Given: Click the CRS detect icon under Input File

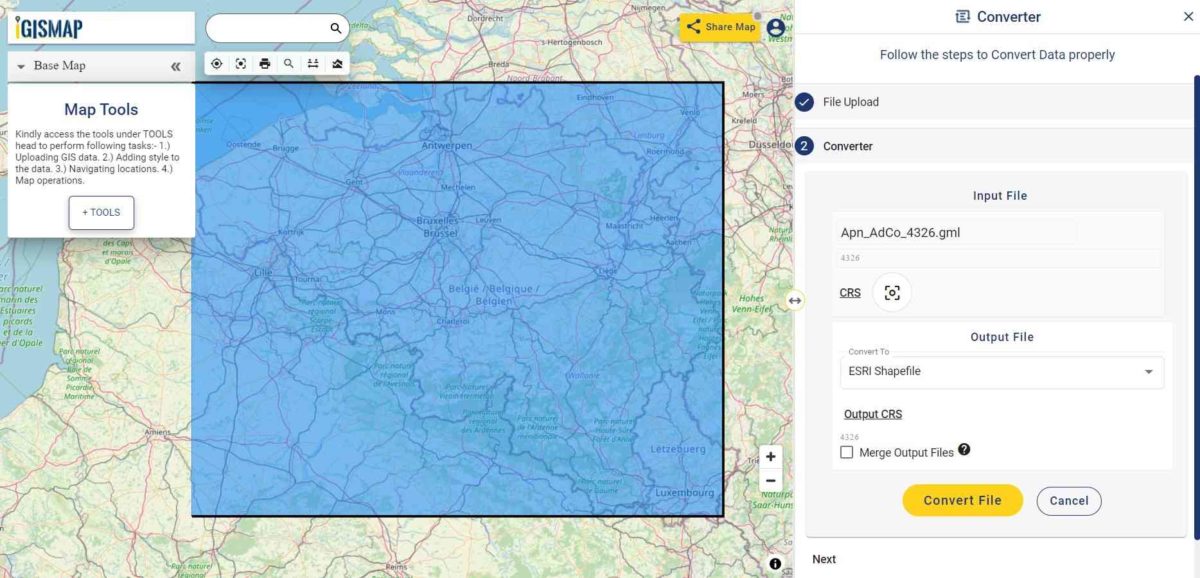Looking at the screenshot, I should (x=892, y=293).
